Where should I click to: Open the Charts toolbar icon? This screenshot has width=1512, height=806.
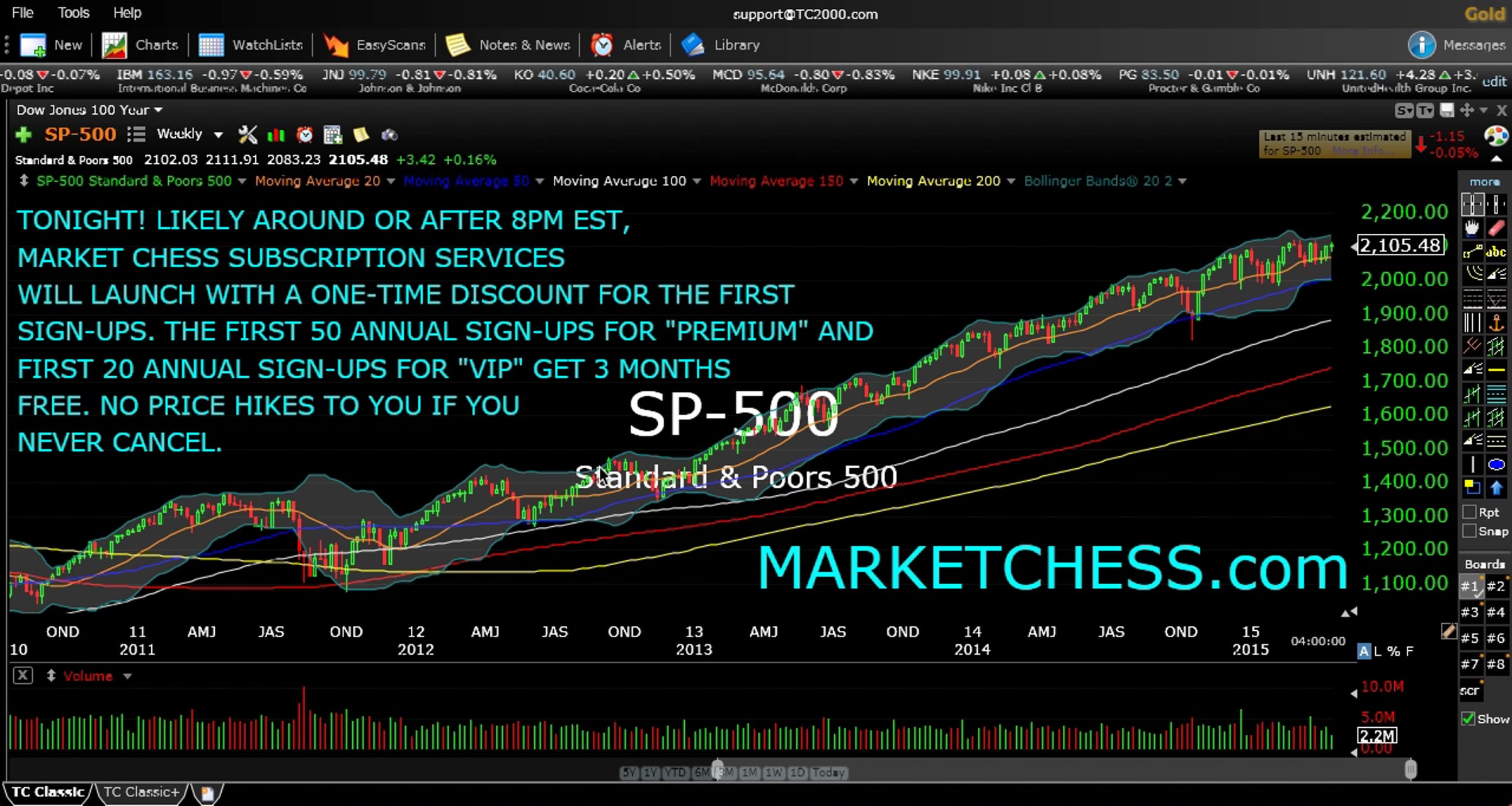[114, 45]
